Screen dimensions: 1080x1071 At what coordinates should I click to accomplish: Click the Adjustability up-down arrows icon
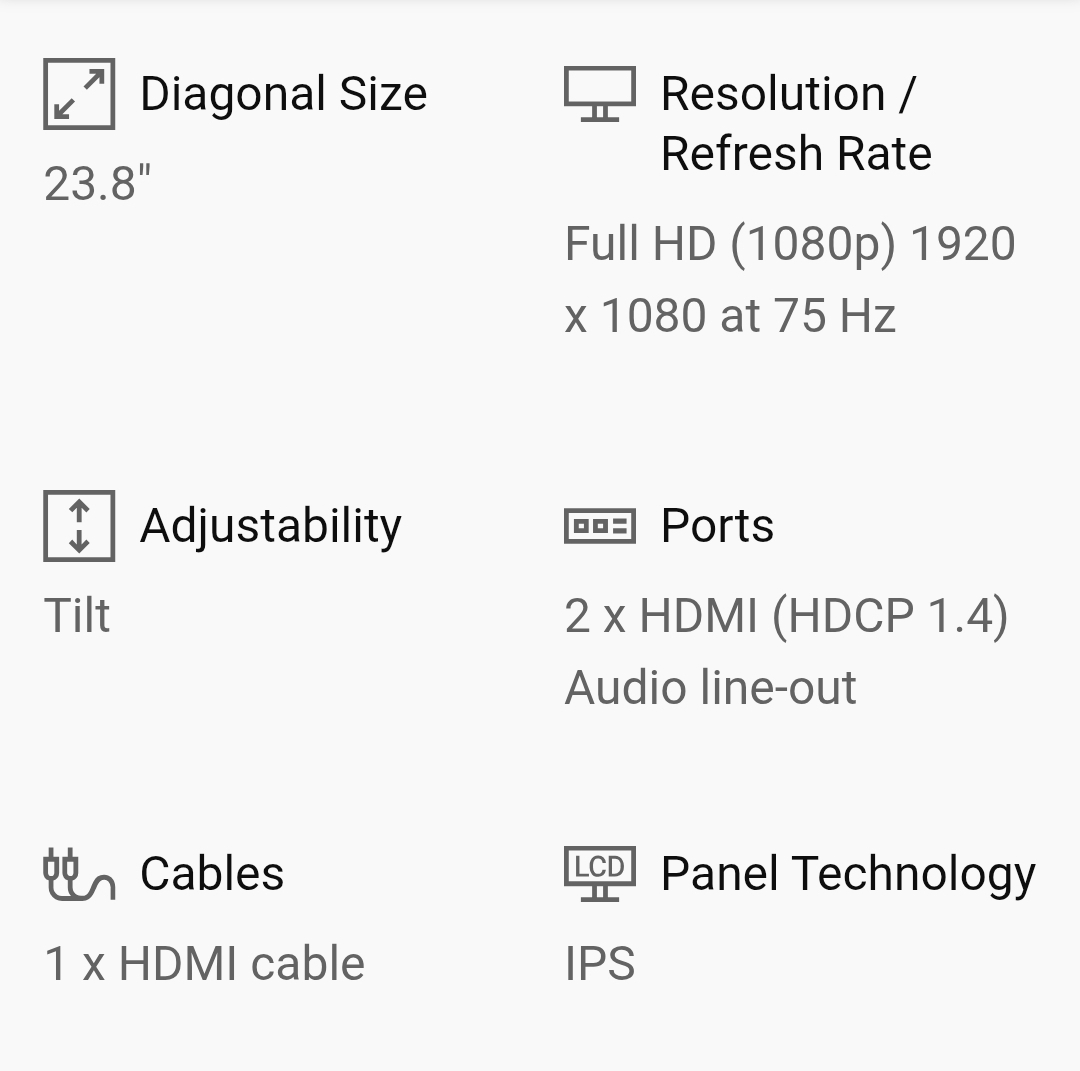pyautogui.click(x=79, y=526)
